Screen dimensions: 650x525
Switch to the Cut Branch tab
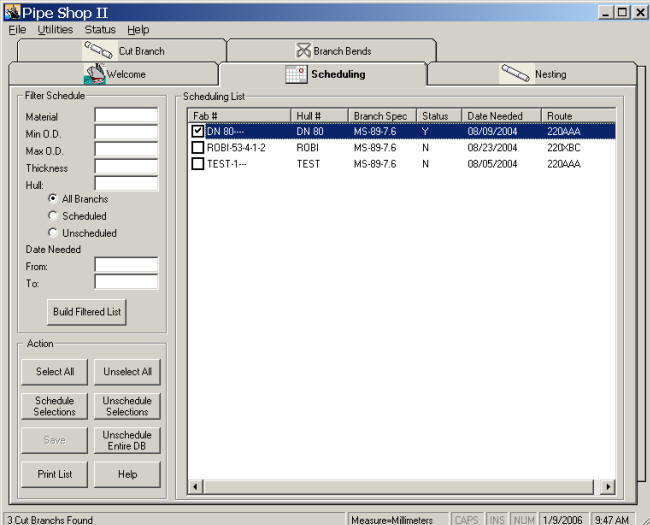point(122,51)
